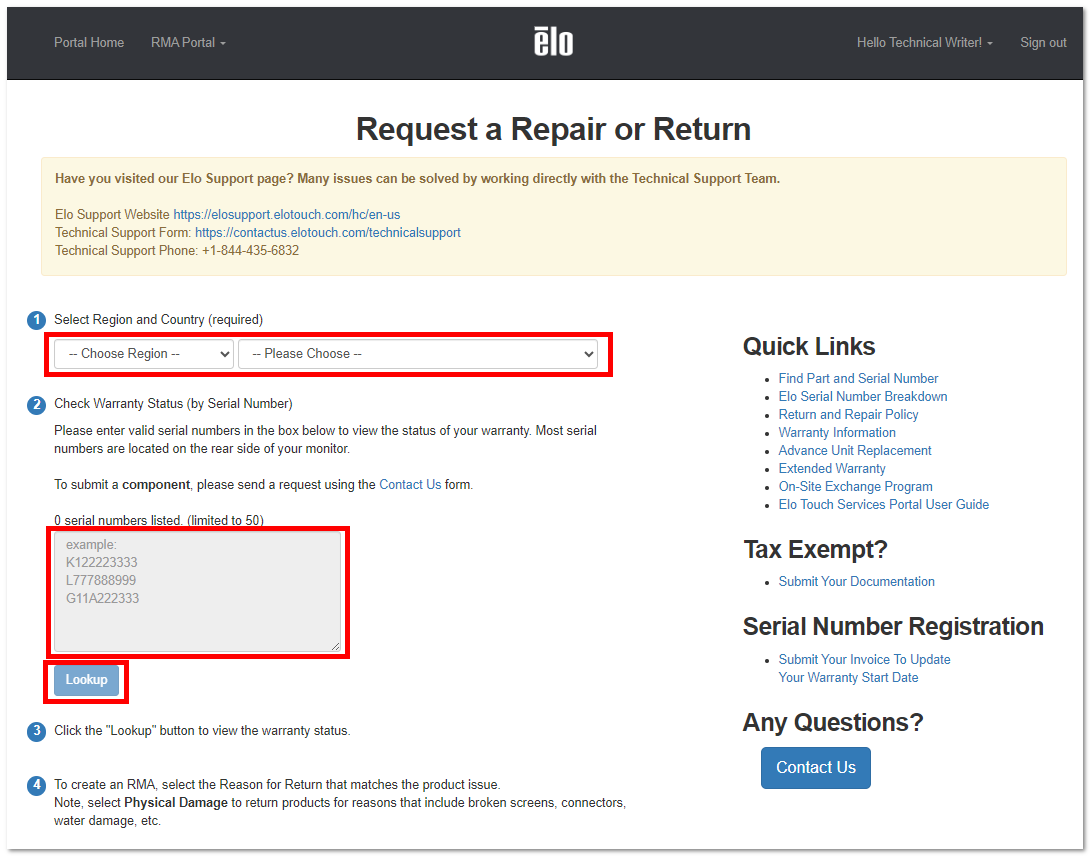Click the blue Contact Us button
1090x856 pixels.
815,768
